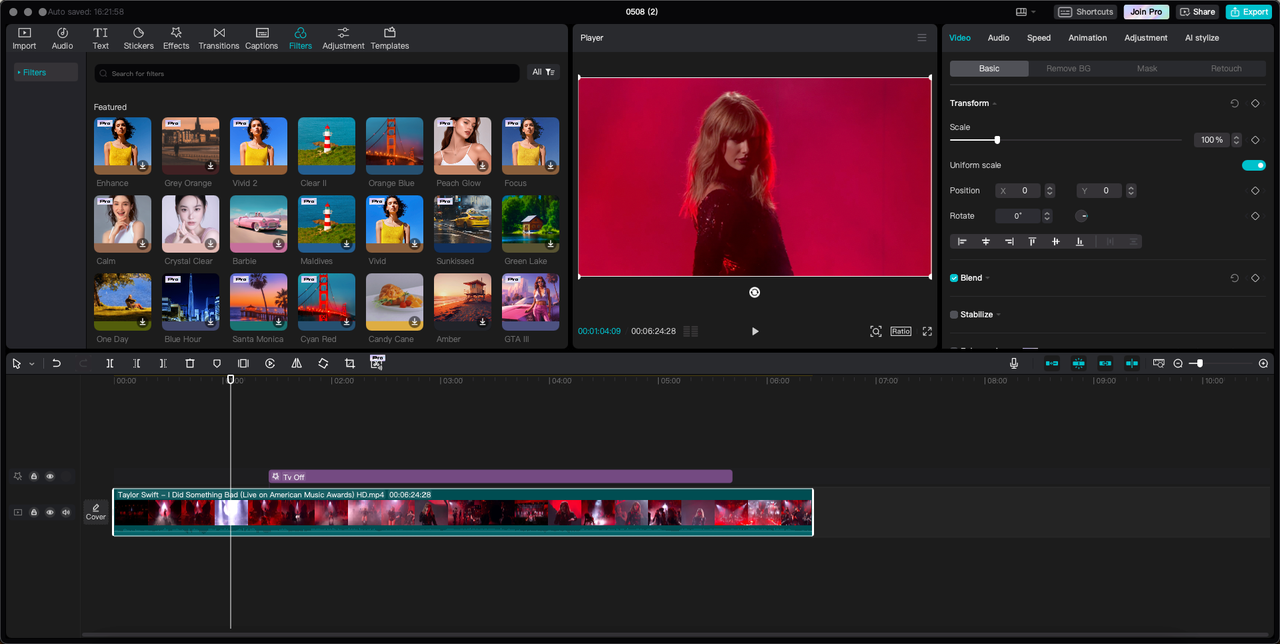
Task: Click the Rotate dial knob
Action: point(1082,216)
